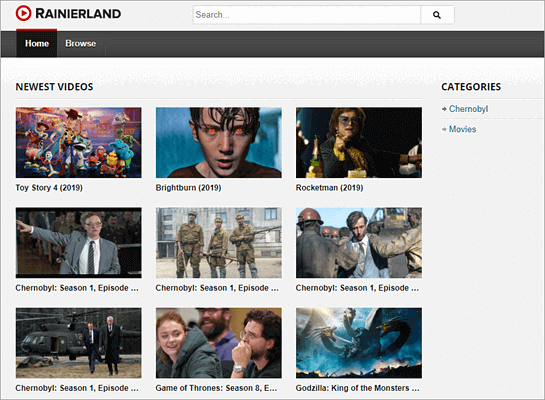
Task: Open Chernobyl thumbnail of man pointing in gray suit
Action: point(79,243)
